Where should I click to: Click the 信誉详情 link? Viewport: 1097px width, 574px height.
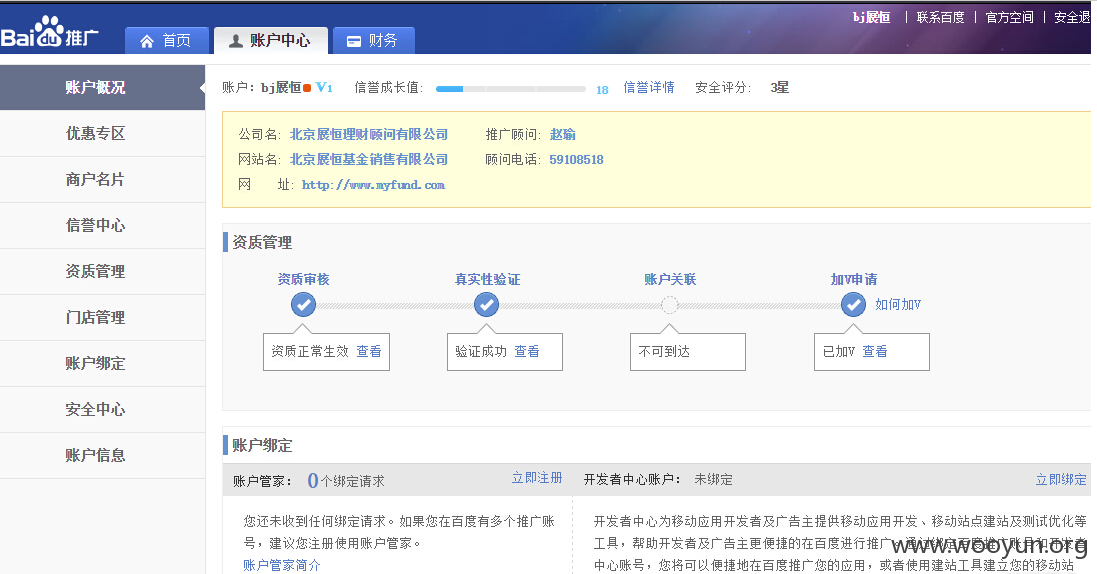coord(649,88)
